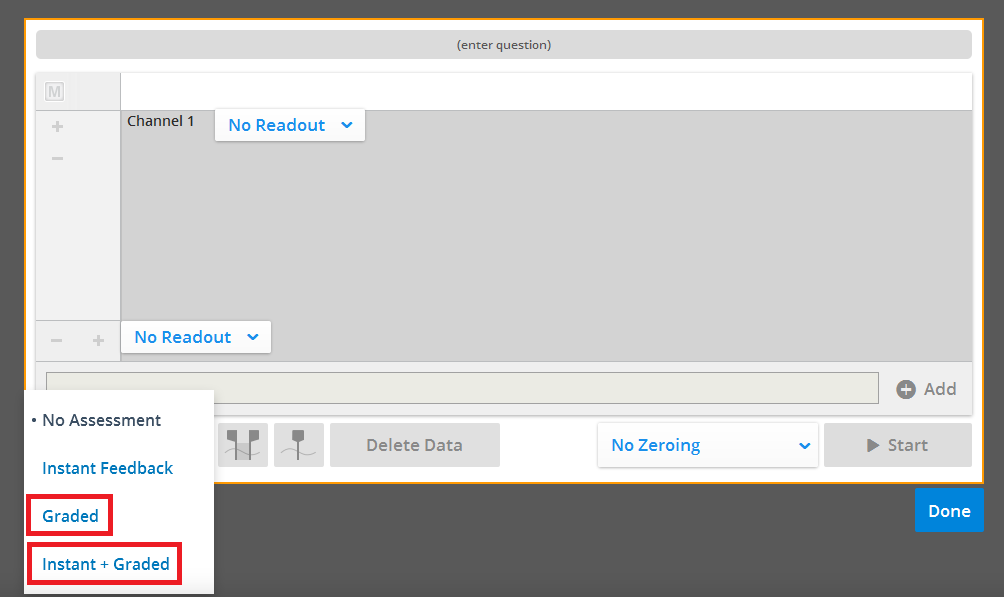Click the Delete Data button
The height and width of the screenshot is (597, 1004).
click(414, 445)
